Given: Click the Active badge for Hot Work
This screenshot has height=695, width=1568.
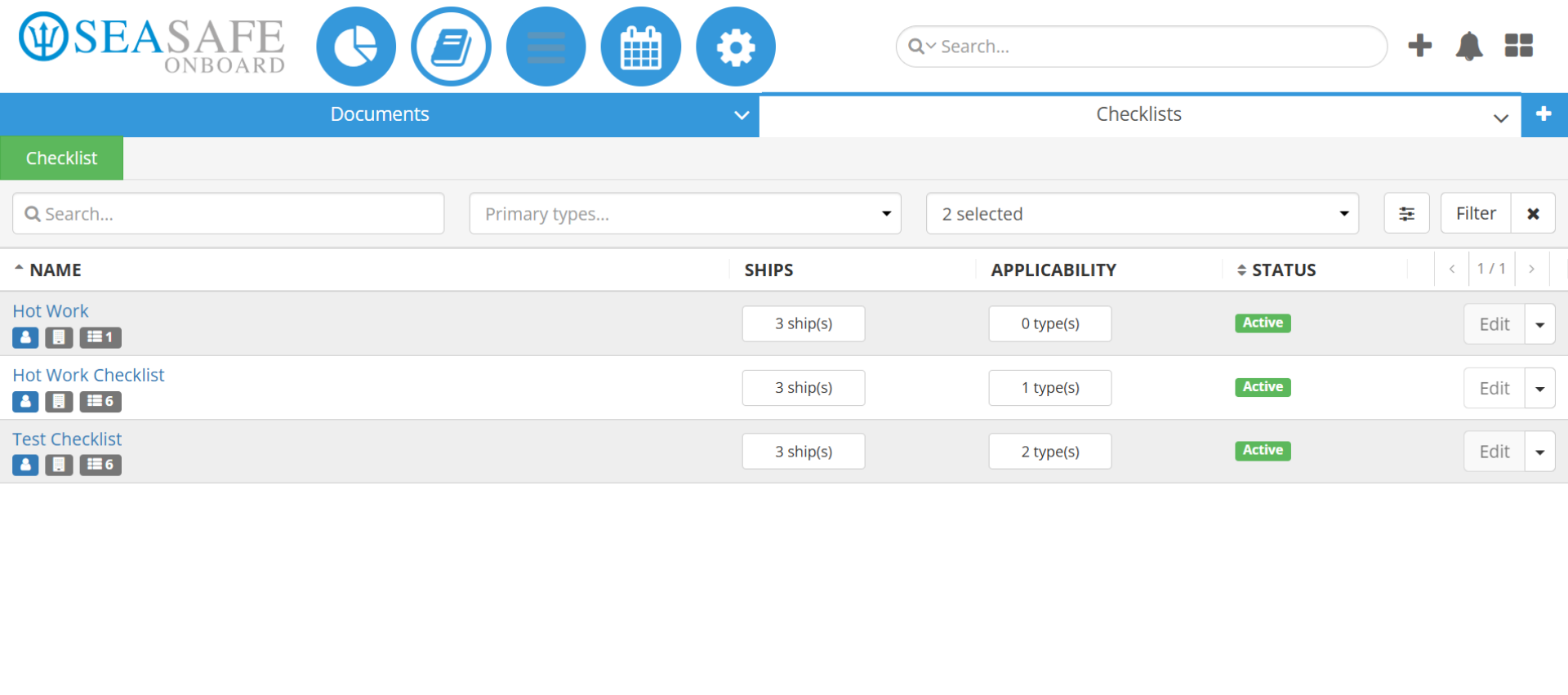Looking at the screenshot, I should pyautogui.click(x=1263, y=323).
